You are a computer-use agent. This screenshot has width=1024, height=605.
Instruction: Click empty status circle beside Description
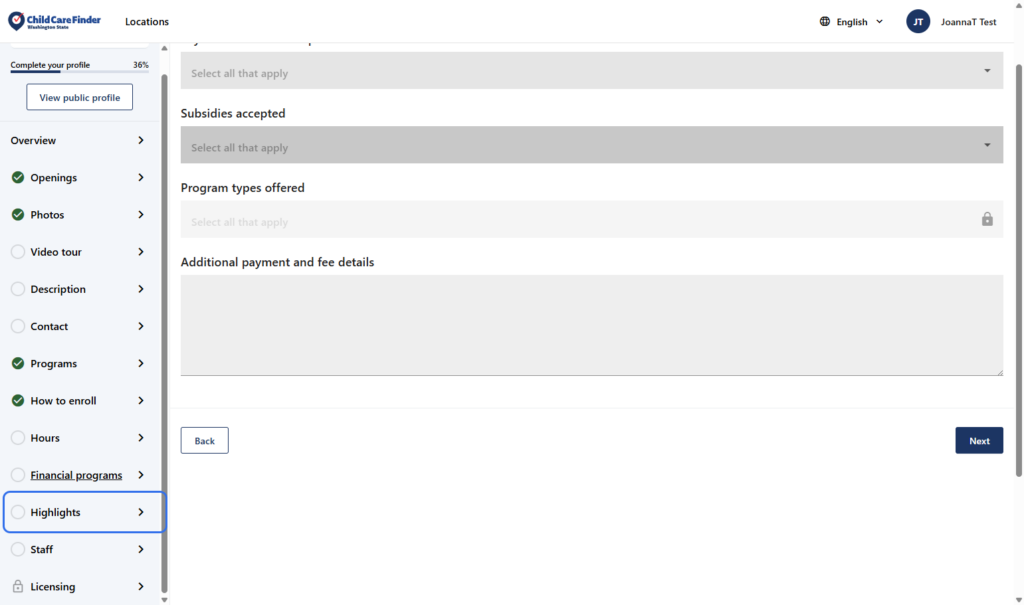pyautogui.click(x=18, y=289)
